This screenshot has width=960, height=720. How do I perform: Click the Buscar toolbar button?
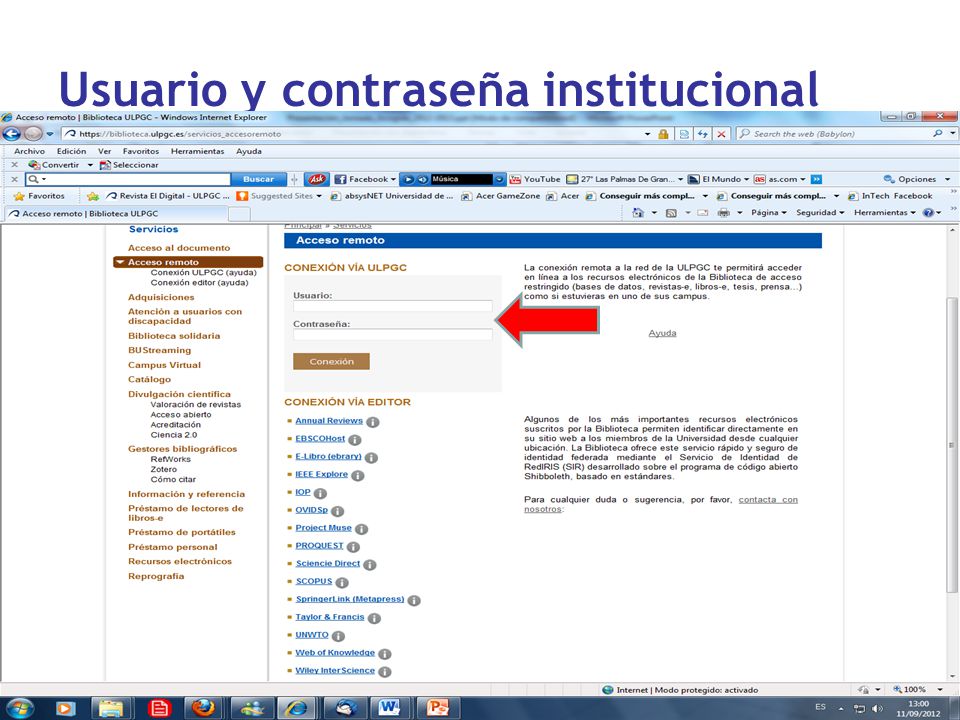(x=258, y=179)
